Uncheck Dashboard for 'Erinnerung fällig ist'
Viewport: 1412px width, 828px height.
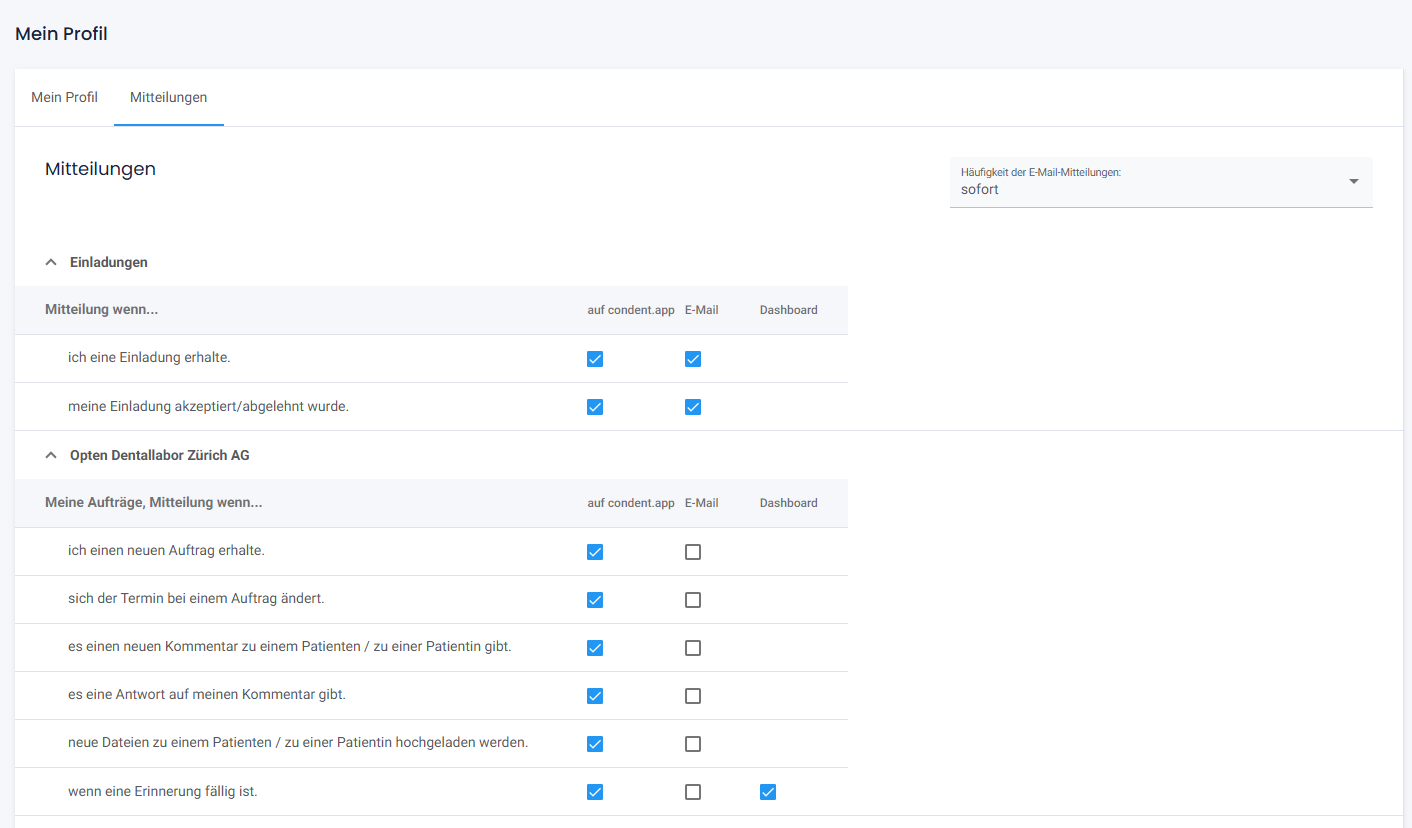(768, 792)
